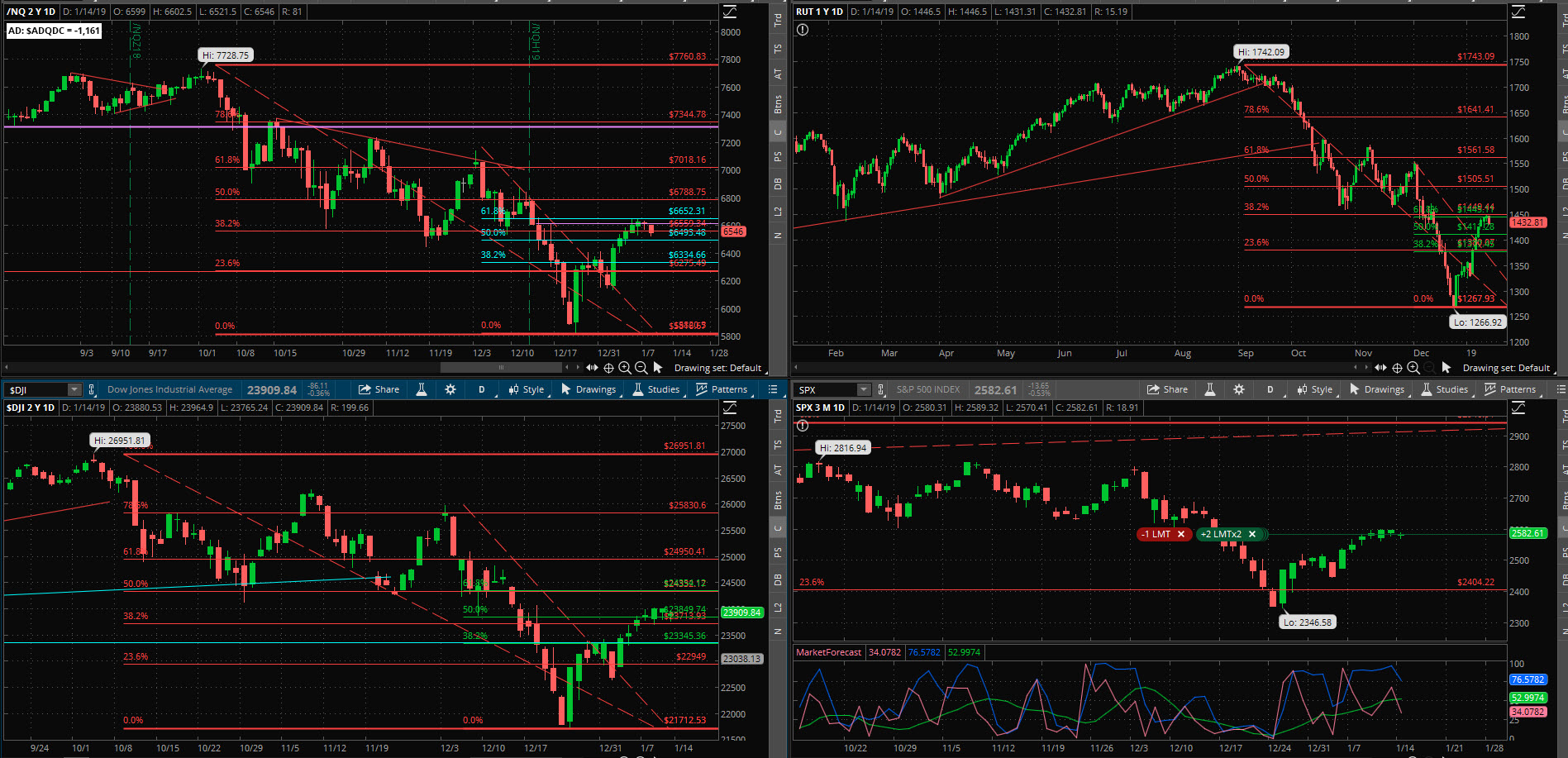The image size is (1568, 758).
Task: Open the Studies menu in the SPX toolbar
Action: pos(1445,389)
